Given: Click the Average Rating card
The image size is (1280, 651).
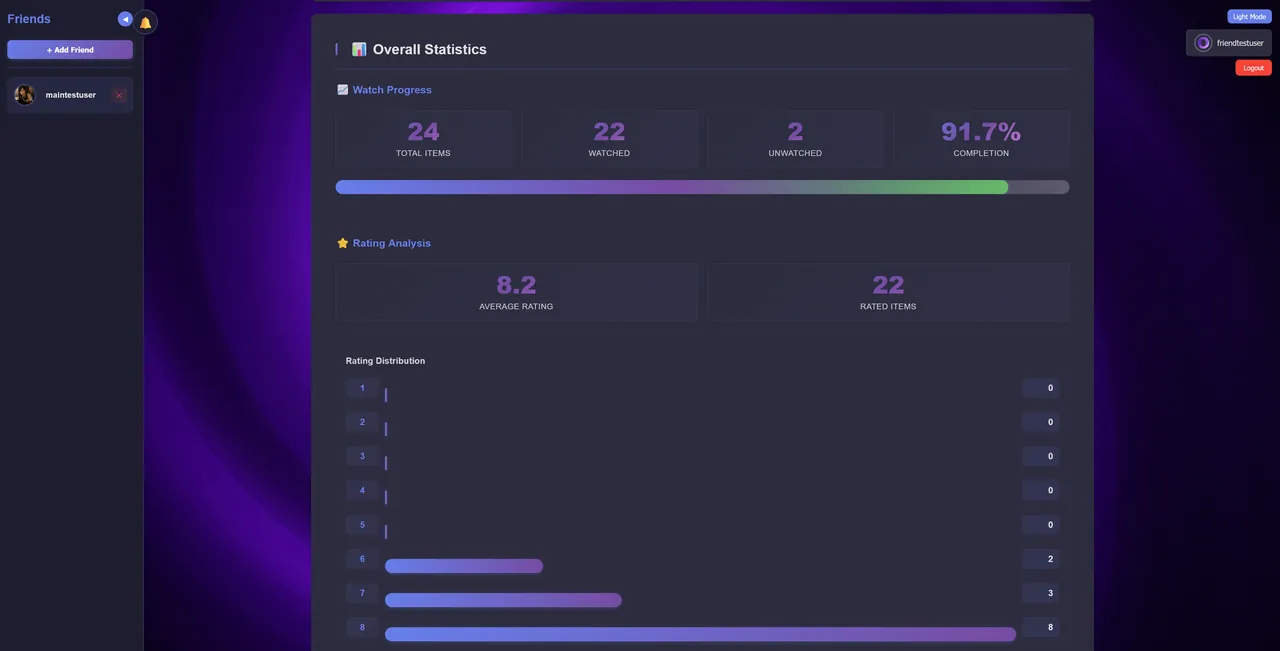Looking at the screenshot, I should (x=516, y=292).
